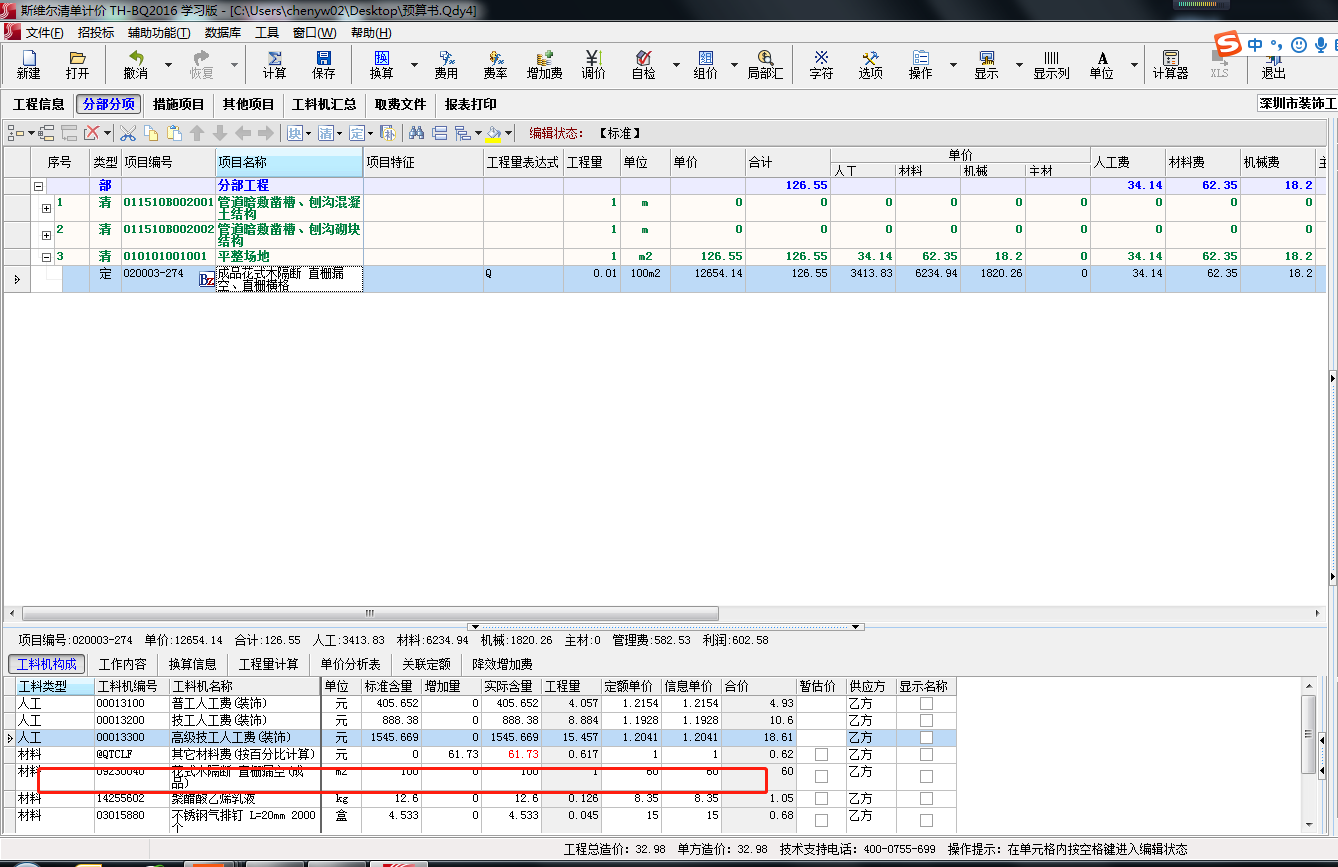Collapse the 分部工程 tree node
This screenshot has width=1338, height=867.
click(x=39, y=186)
